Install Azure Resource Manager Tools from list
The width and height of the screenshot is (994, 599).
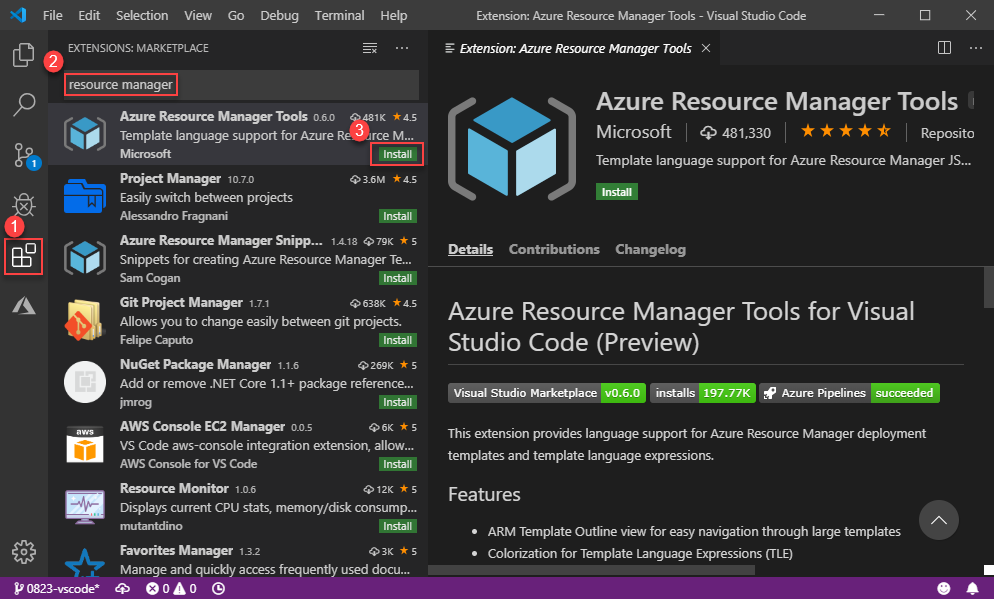pyautogui.click(x=397, y=154)
